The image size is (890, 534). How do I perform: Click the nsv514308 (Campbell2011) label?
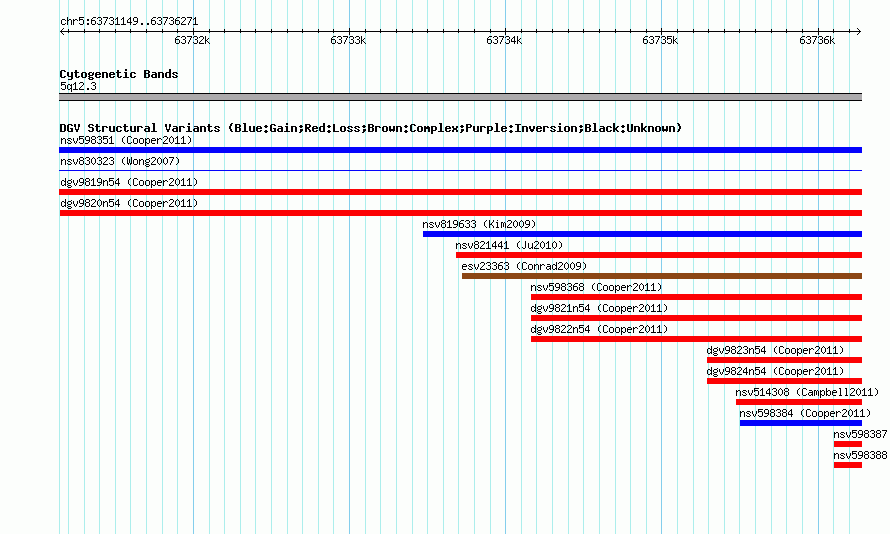[807, 392]
